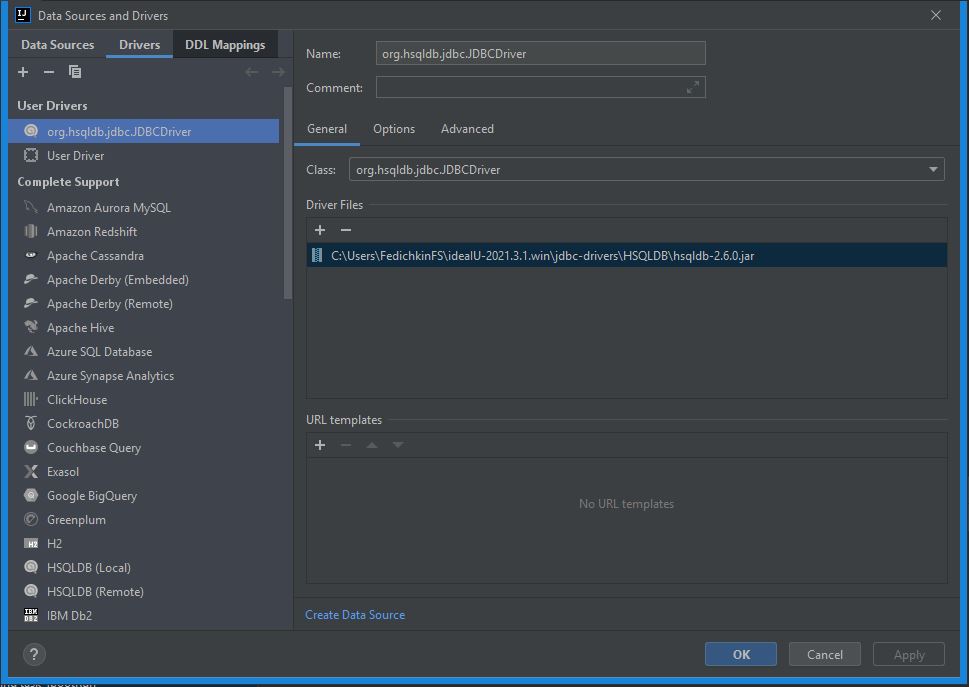Expand the Comment field editor
Viewport: 969px width, 687px height.
pos(693,87)
